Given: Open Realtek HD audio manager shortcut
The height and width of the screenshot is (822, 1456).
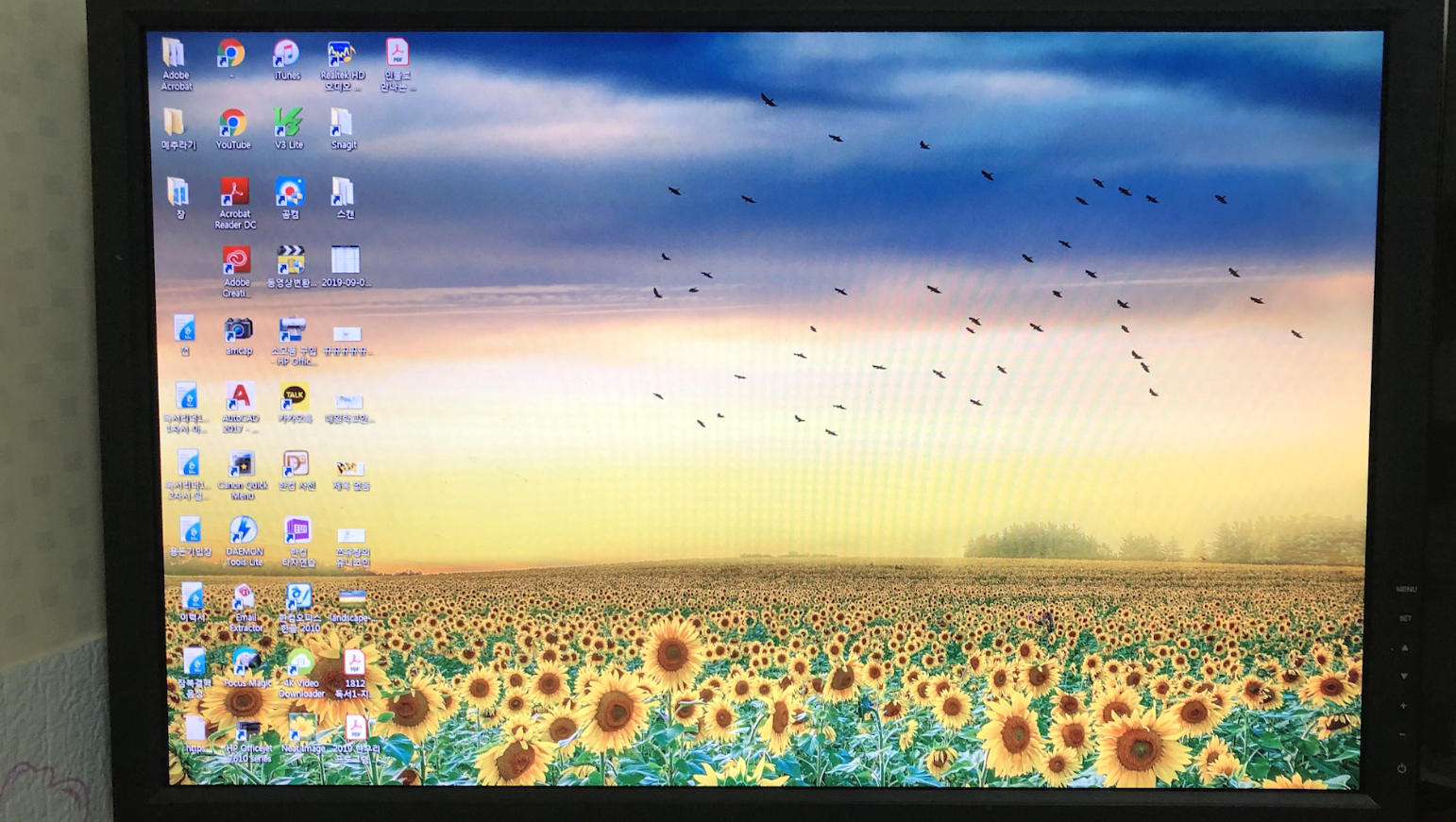Looking at the screenshot, I should [x=342, y=65].
